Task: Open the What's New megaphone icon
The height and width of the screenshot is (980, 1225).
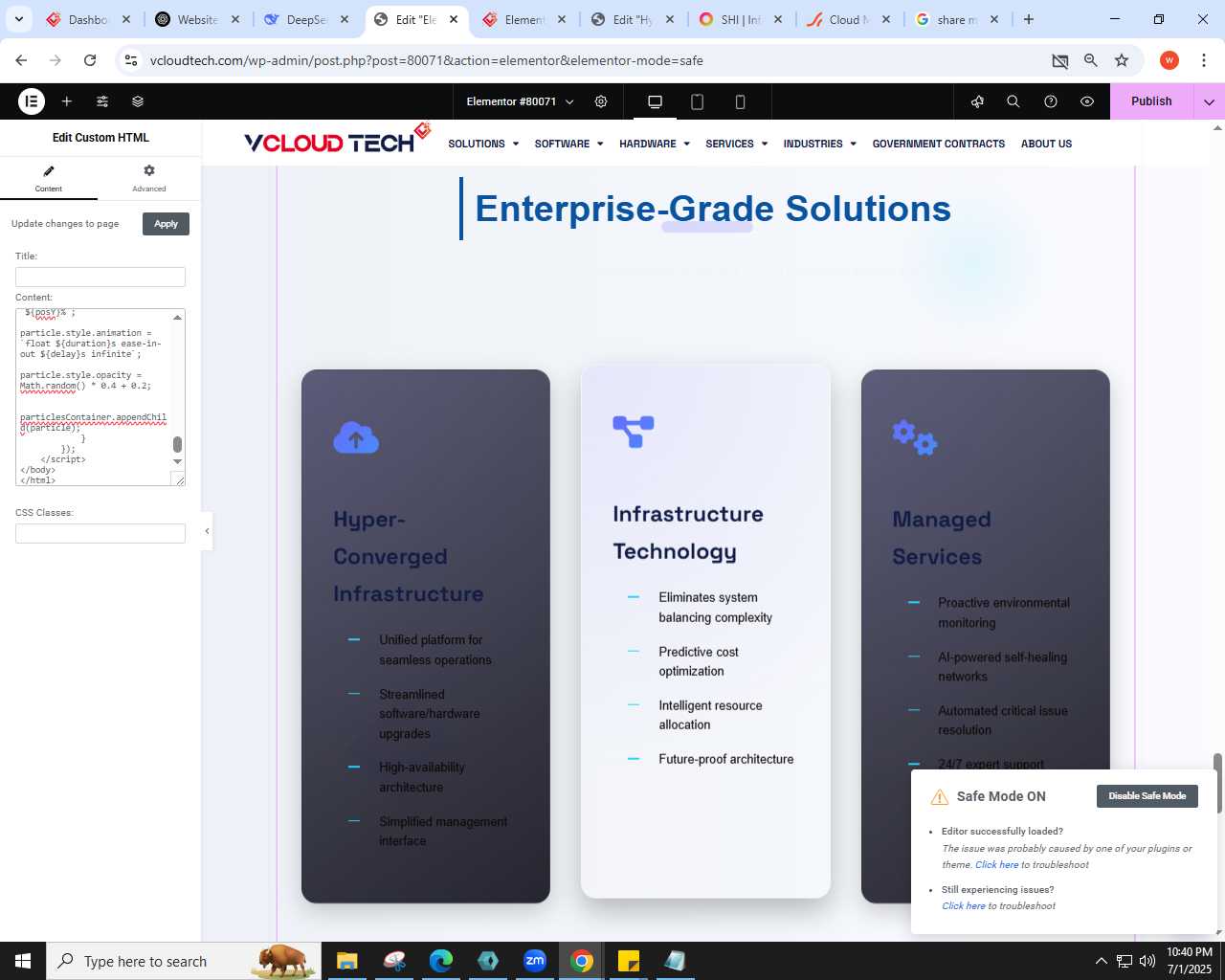Action: tap(977, 101)
